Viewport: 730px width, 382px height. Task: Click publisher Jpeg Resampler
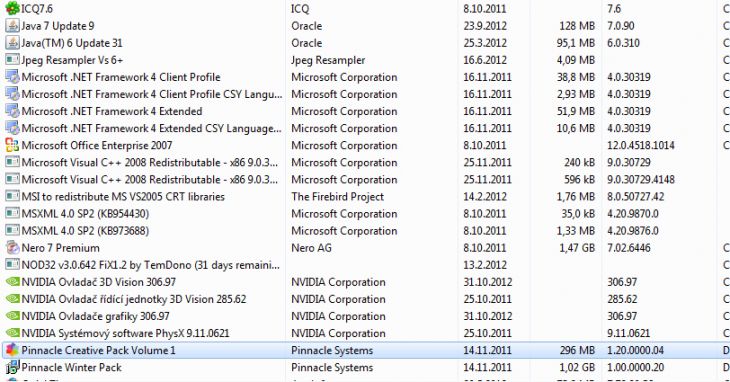328,60
